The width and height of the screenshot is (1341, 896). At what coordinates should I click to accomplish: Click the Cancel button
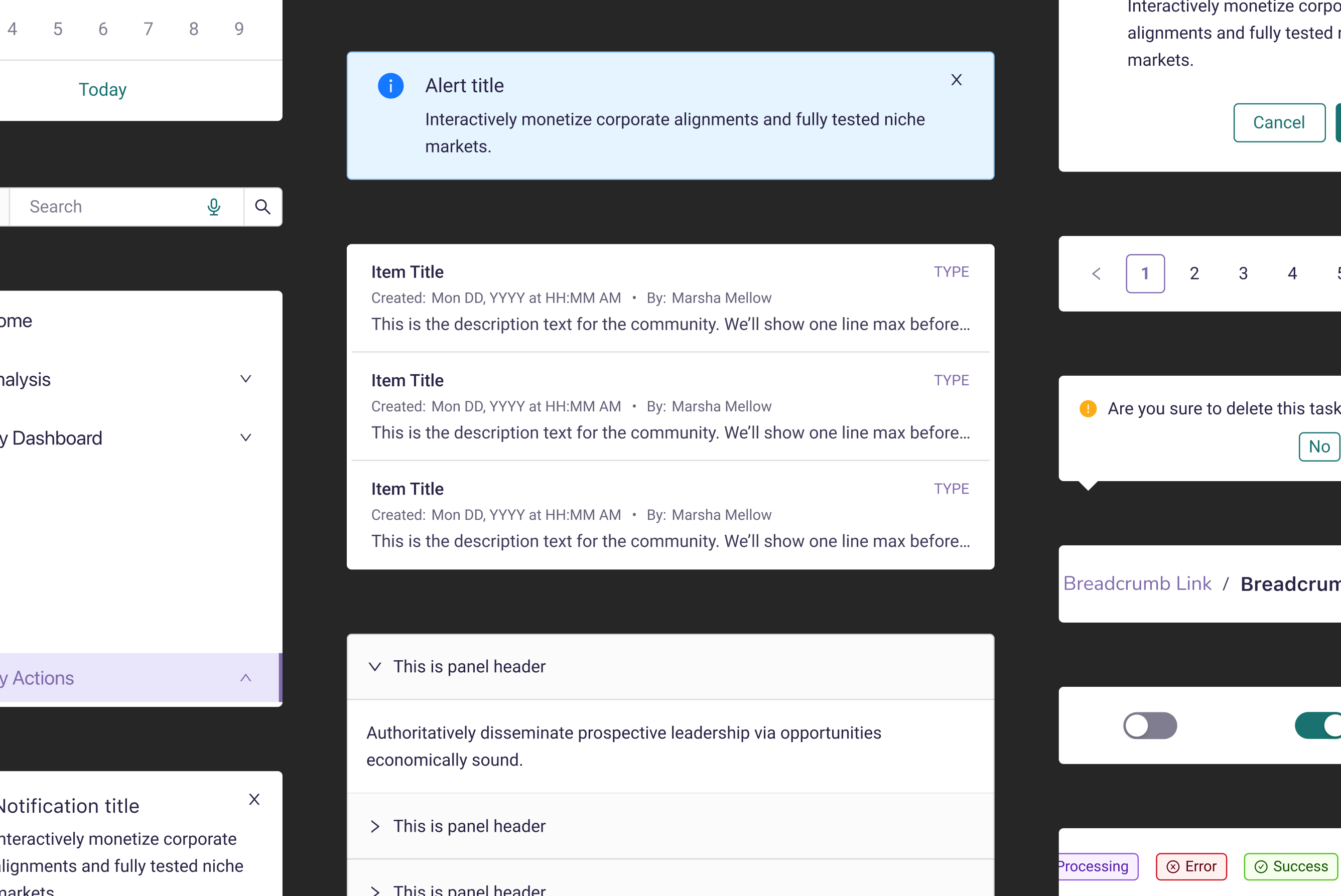[1279, 122]
